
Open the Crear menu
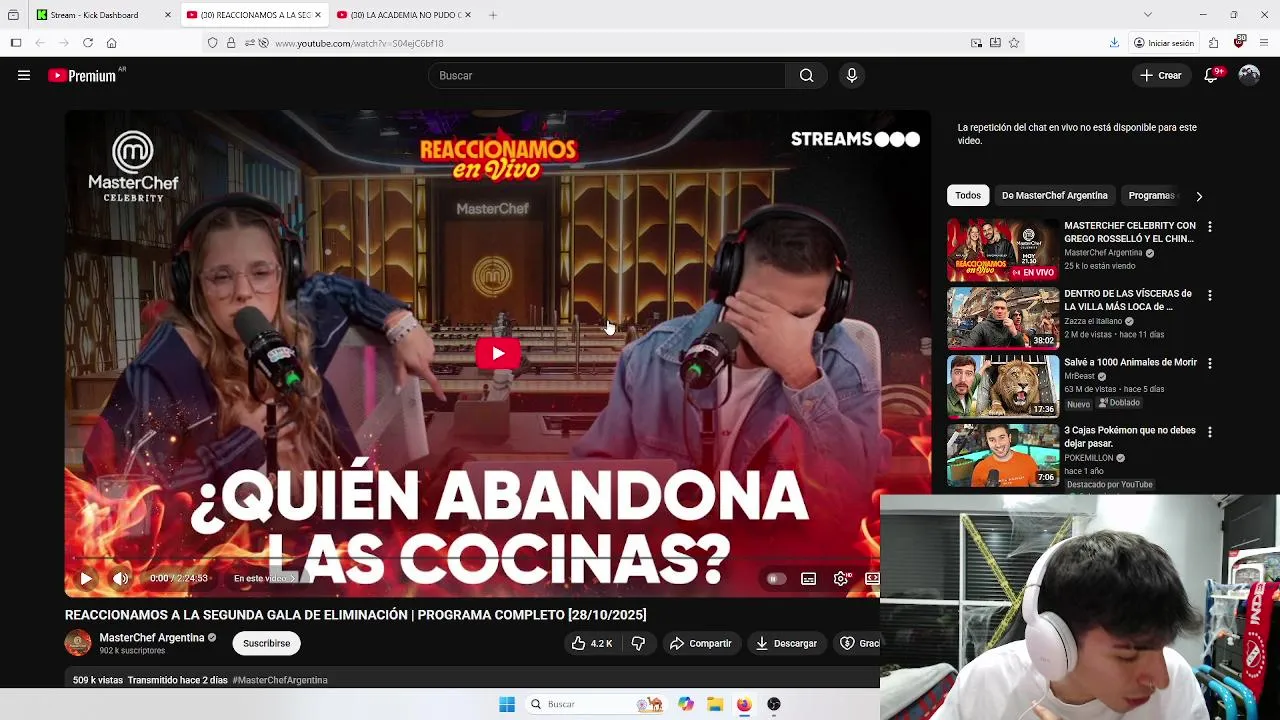1161,76
